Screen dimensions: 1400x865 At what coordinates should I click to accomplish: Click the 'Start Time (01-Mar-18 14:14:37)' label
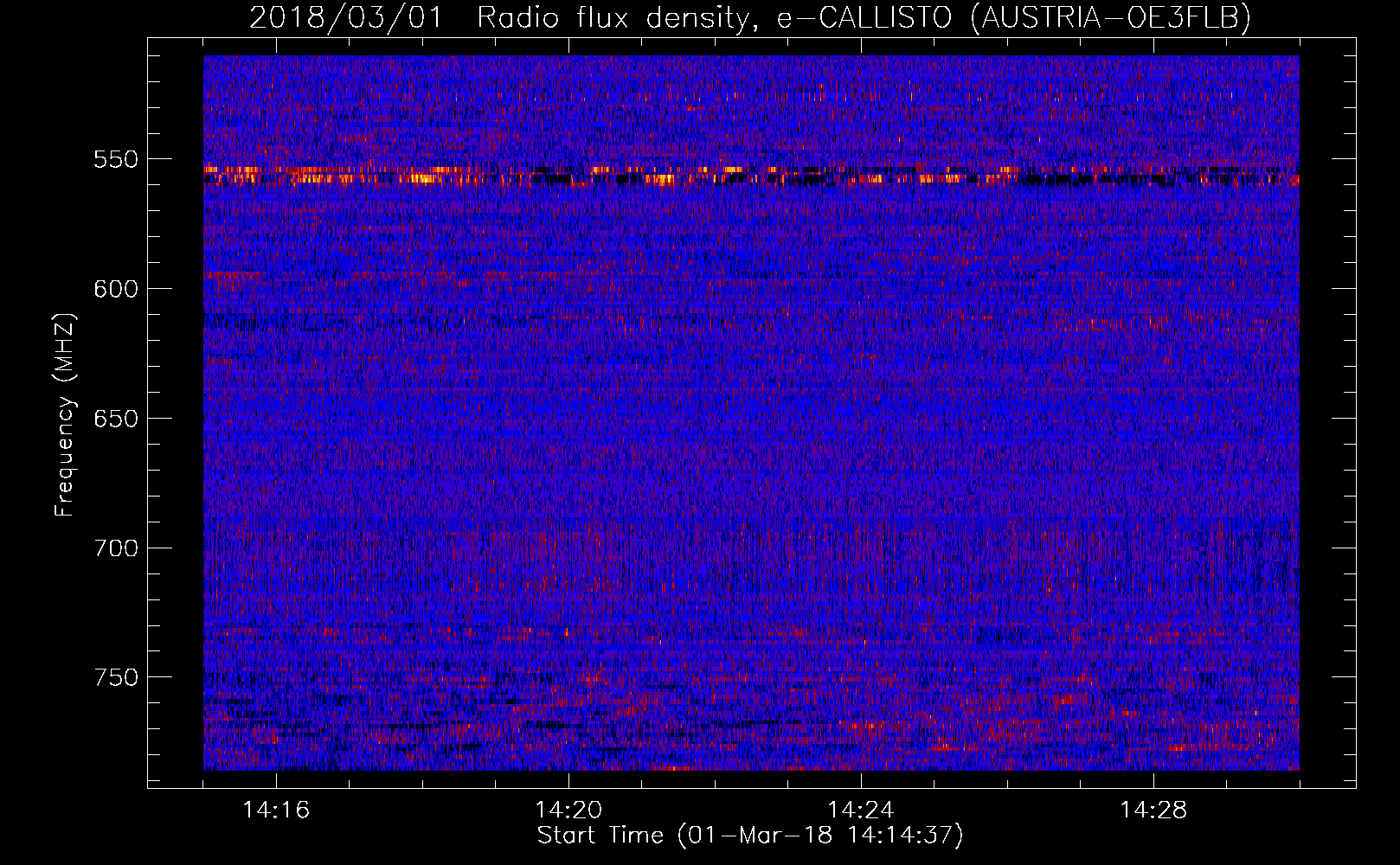click(750, 836)
